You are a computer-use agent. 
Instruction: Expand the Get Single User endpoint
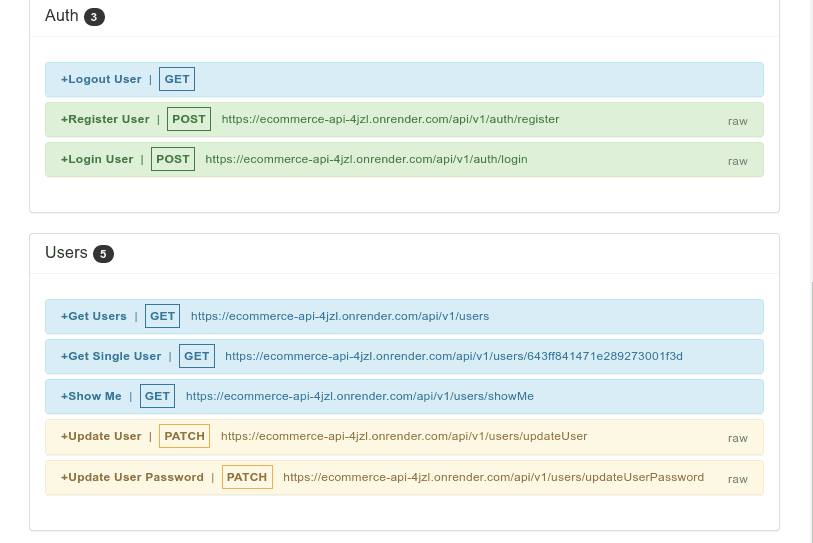coord(111,356)
